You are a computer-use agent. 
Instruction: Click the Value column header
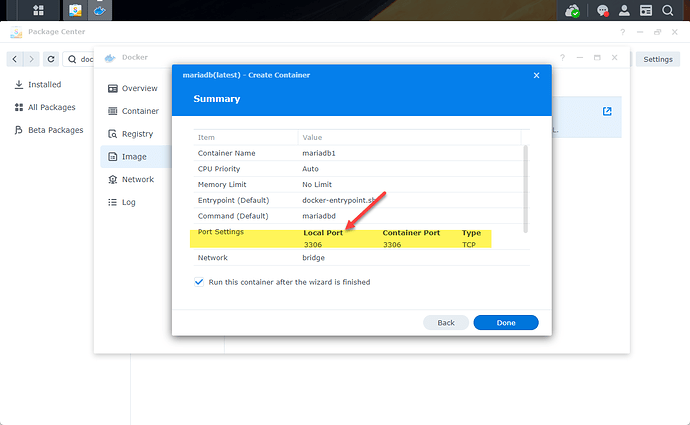(x=409, y=137)
